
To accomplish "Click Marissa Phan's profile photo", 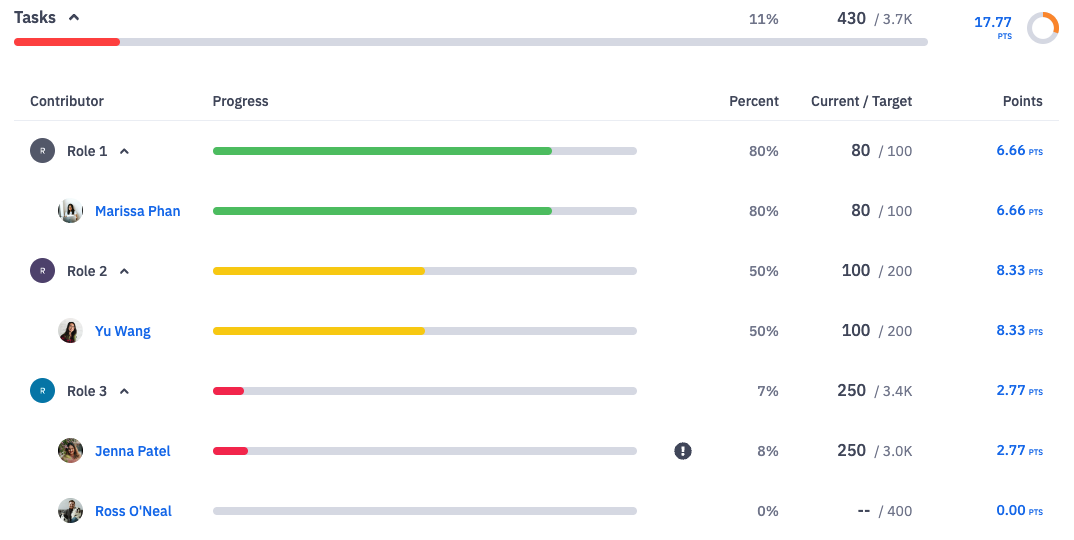I will click(70, 211).
